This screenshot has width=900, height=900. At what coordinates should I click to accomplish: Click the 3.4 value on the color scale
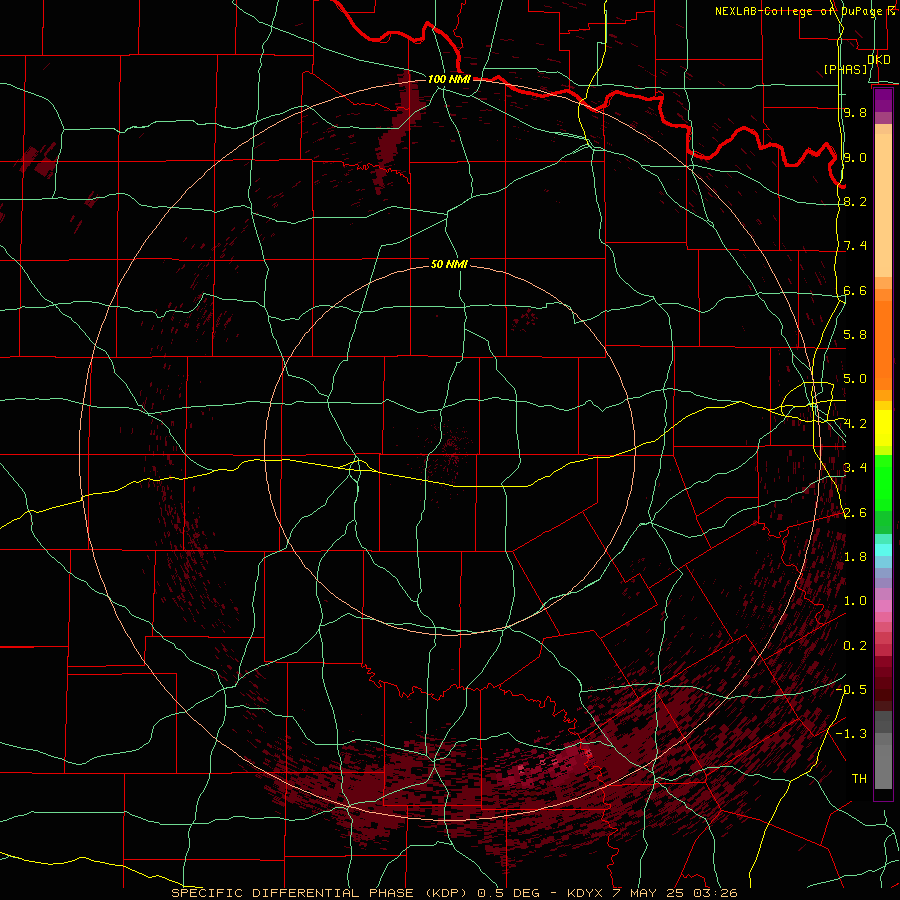[855, 468]
